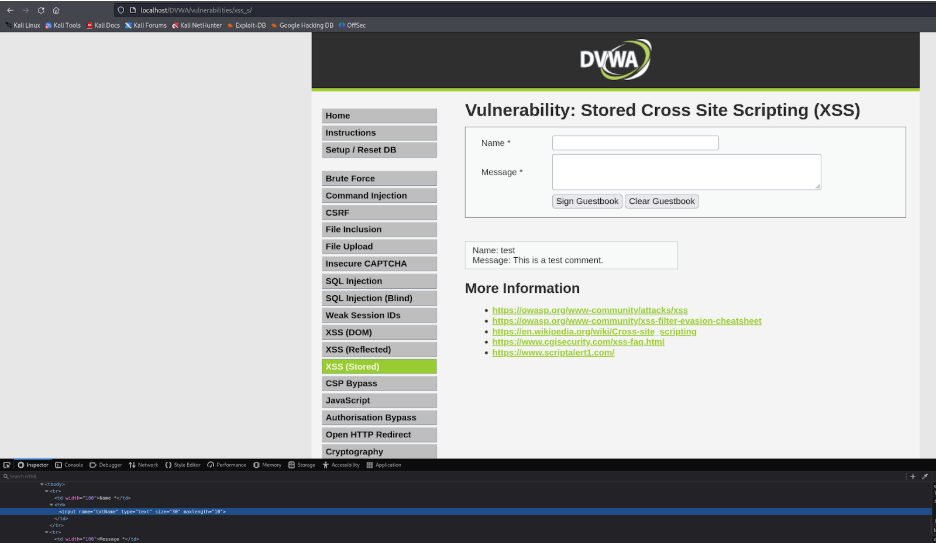Image resolution: width=937 pixels, height=543 pixels.
Task: Open the Network tab in DevTools
Action: (x=144, y=465)
